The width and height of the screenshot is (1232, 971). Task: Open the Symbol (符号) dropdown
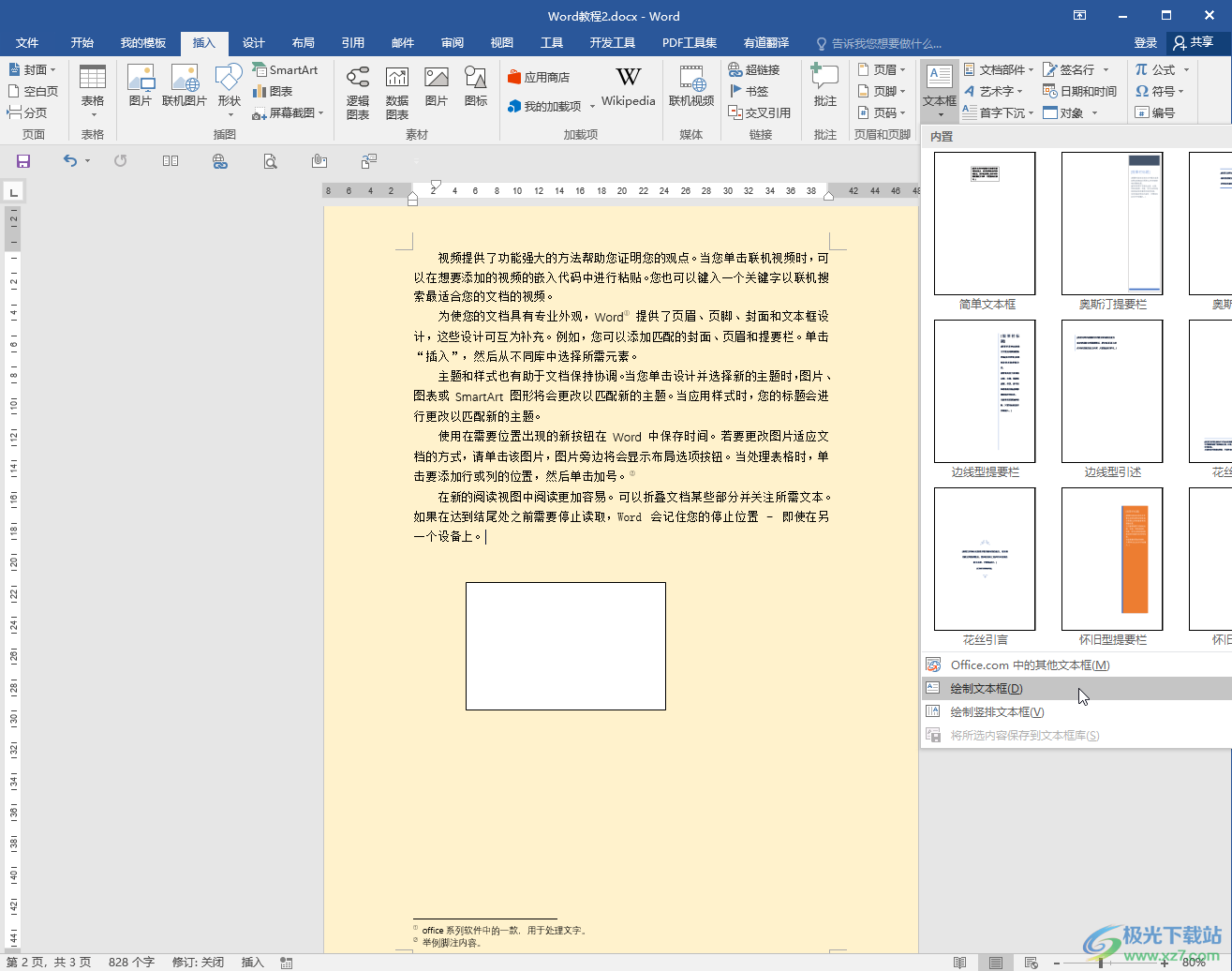(x=1160, y=91)
